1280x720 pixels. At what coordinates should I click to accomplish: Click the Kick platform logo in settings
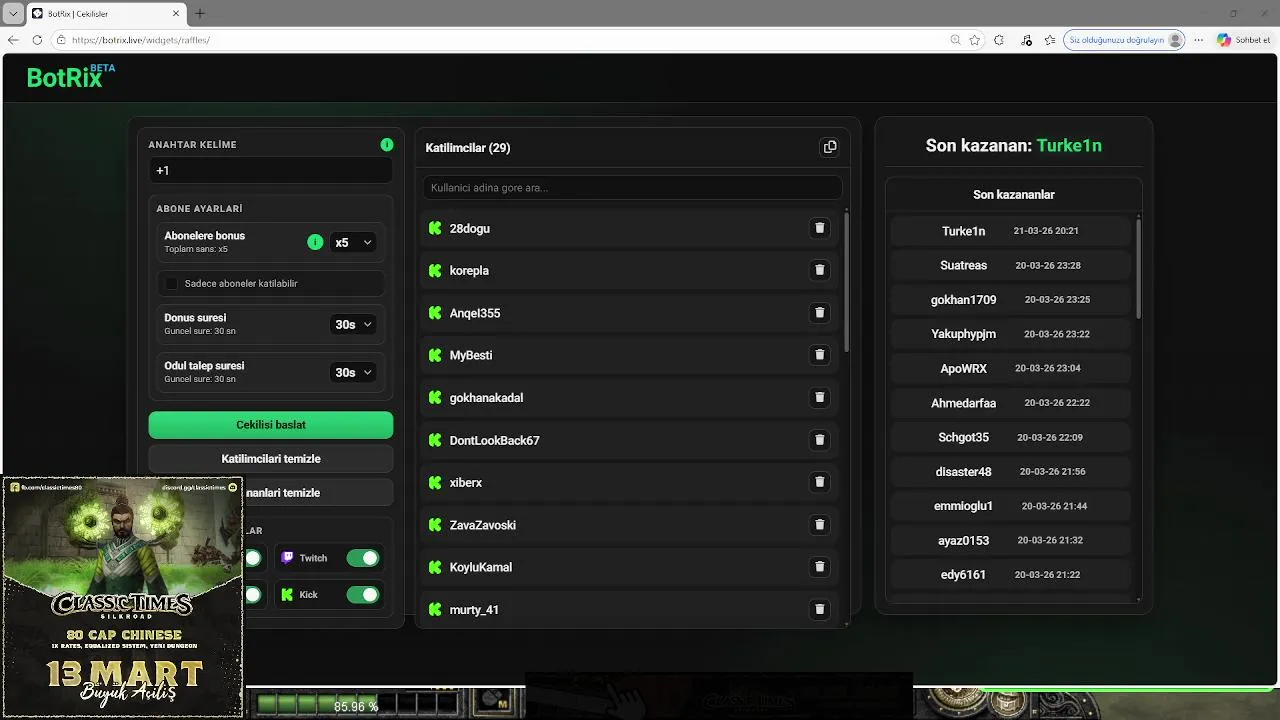tap(287, 595)
